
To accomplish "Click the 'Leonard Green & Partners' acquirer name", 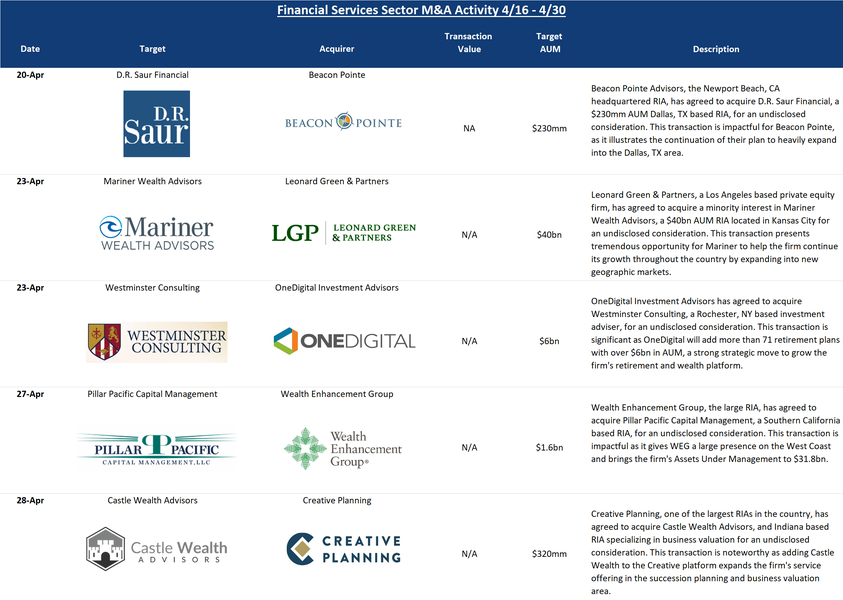I will (337, 181).
